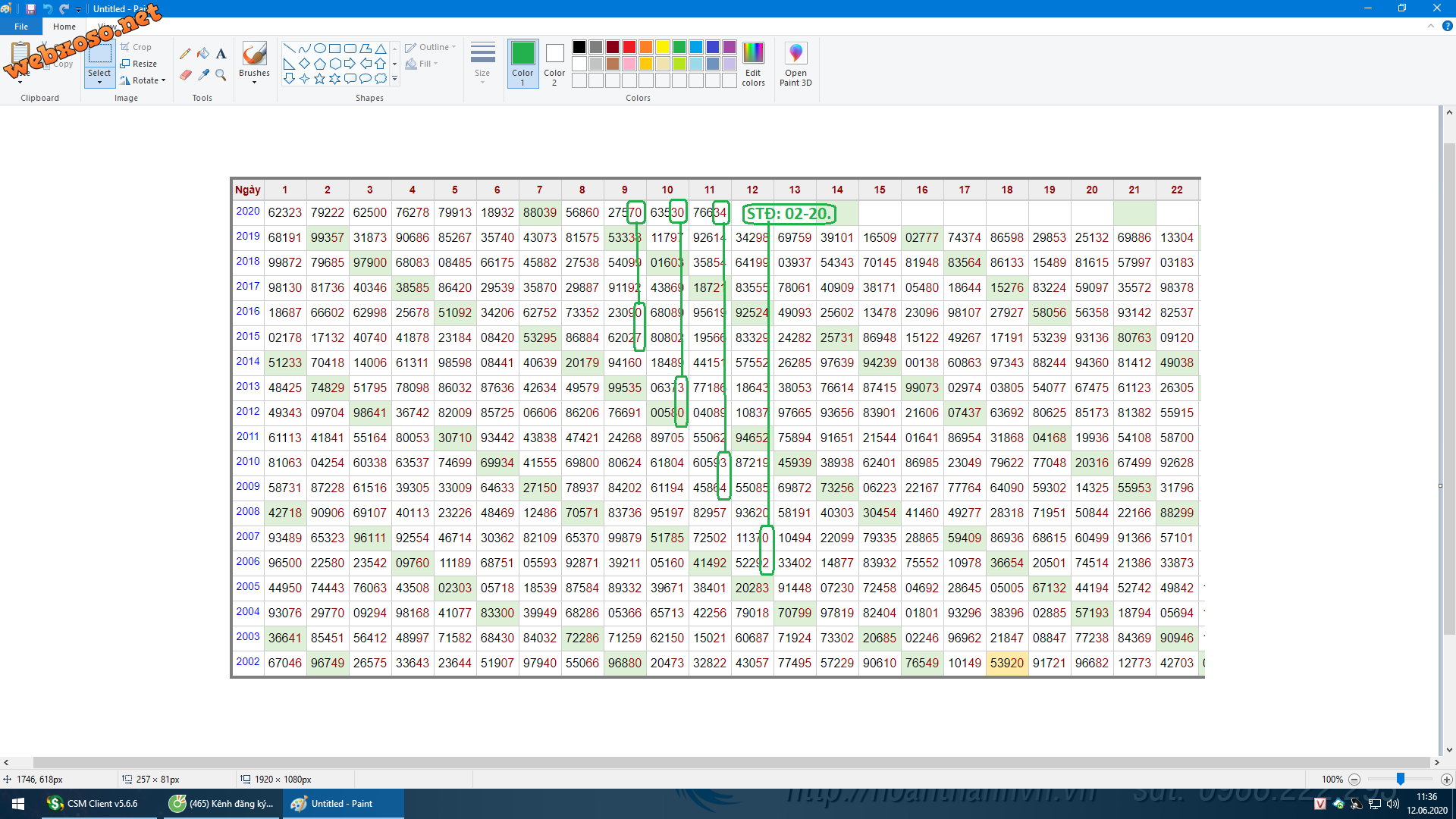Switch to CSM Client v5.6.6 taskbar app
1456x819 pixels.
(98, 804)
